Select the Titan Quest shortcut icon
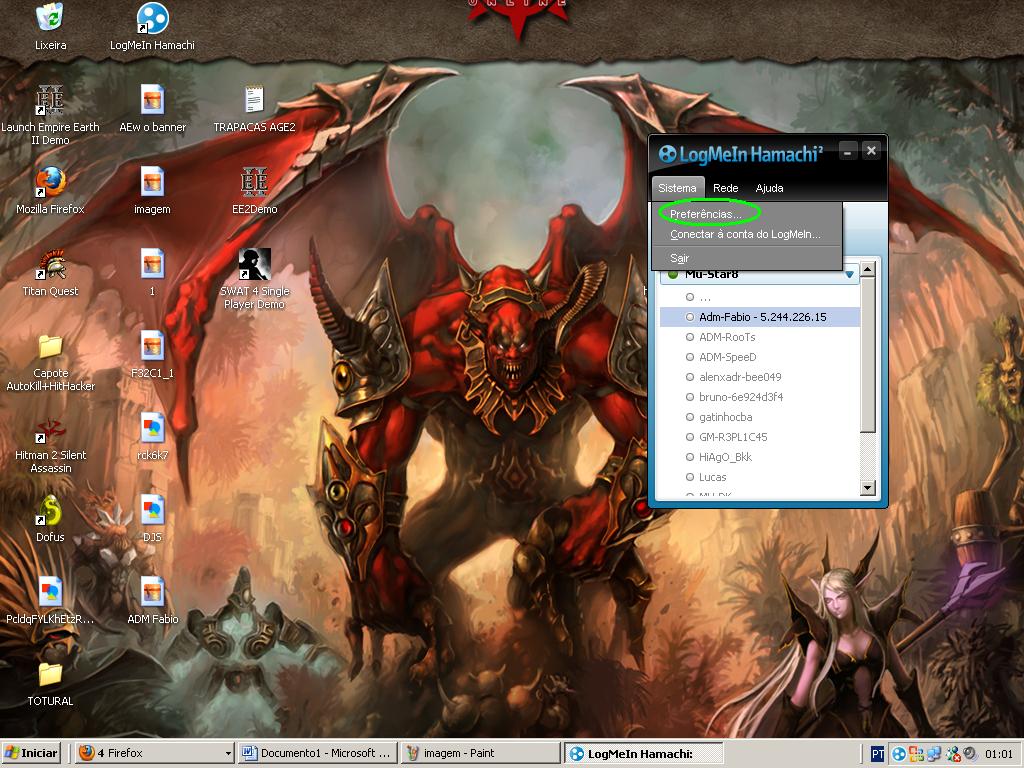The width and height of the screenshot is (1024, 768). (50, 265)
